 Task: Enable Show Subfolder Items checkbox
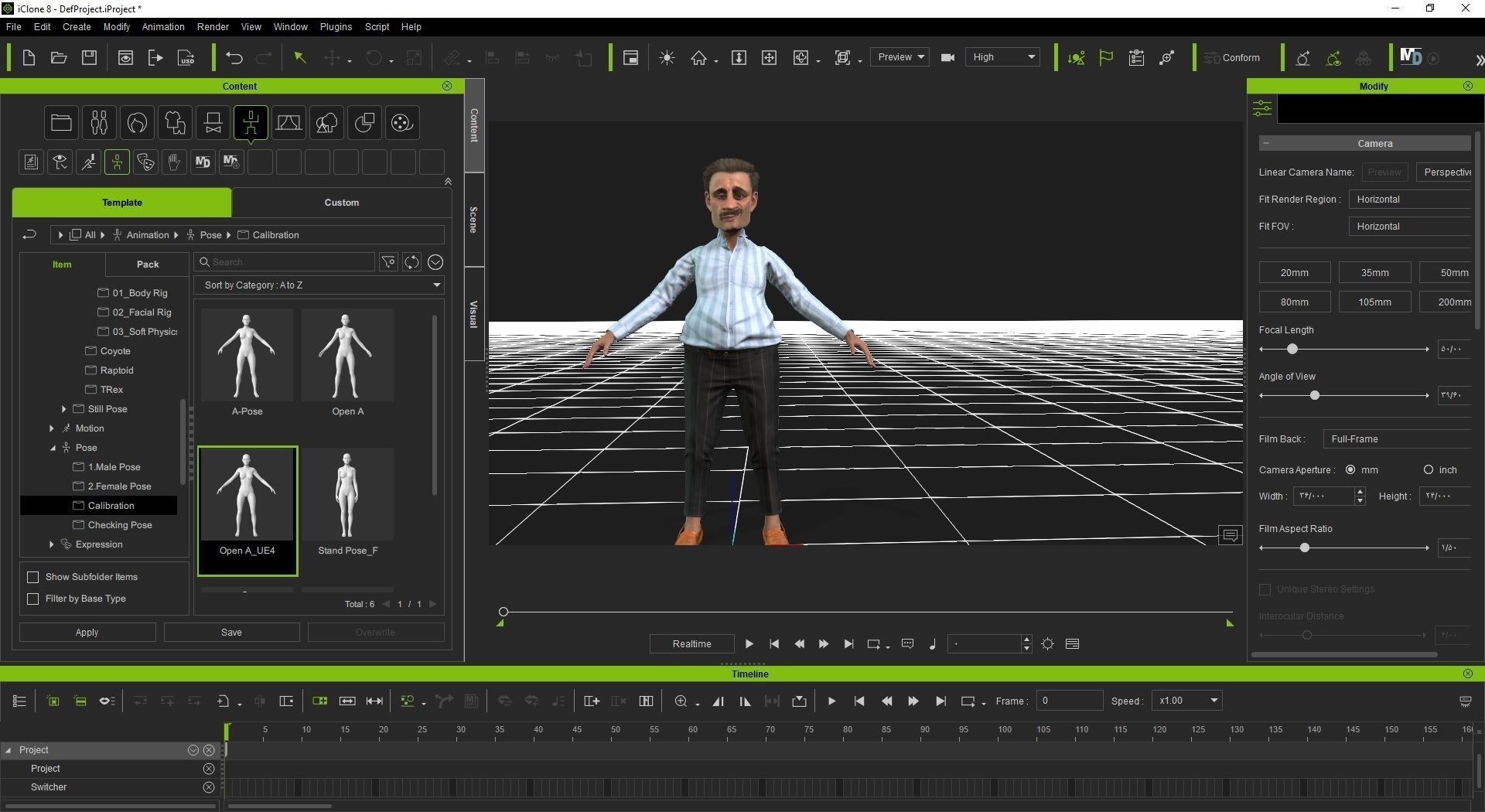pyautogui.click(x=32, y=577)
